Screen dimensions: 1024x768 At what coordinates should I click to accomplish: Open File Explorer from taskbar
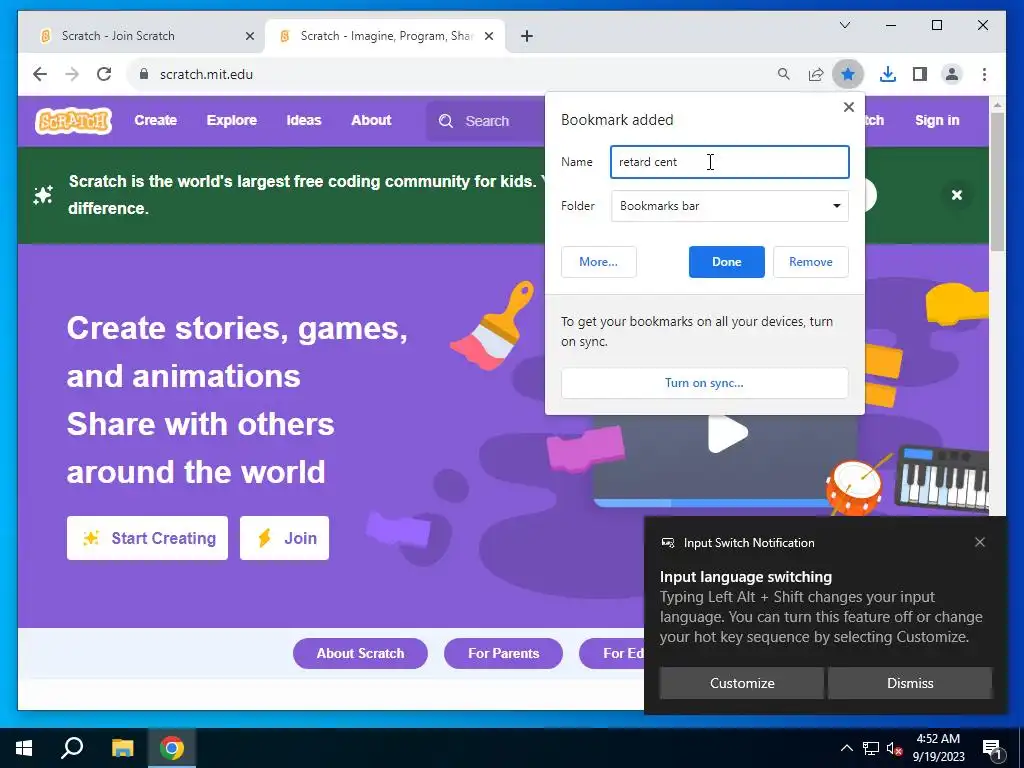[x=122, y=748]
